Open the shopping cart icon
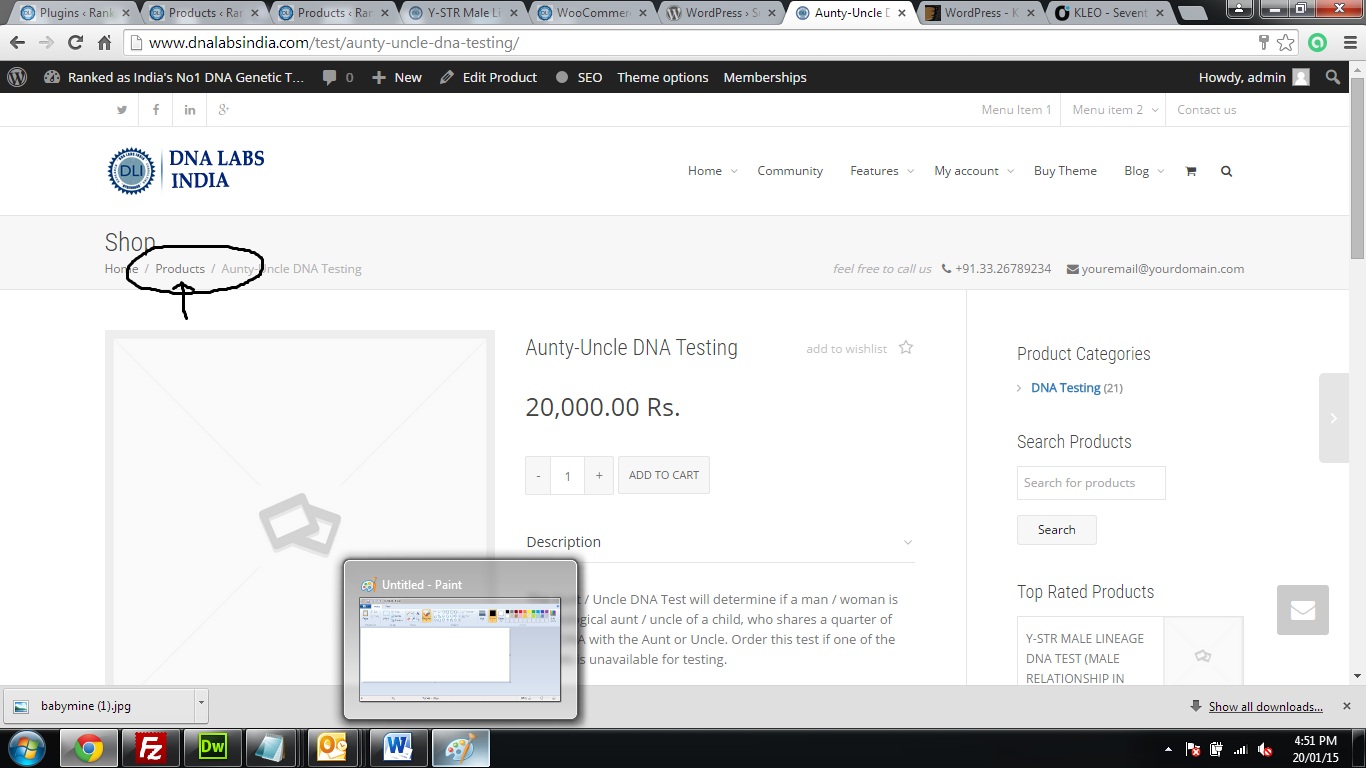The height and width of the screenshot is (768, 1366). coord(1190,171)
